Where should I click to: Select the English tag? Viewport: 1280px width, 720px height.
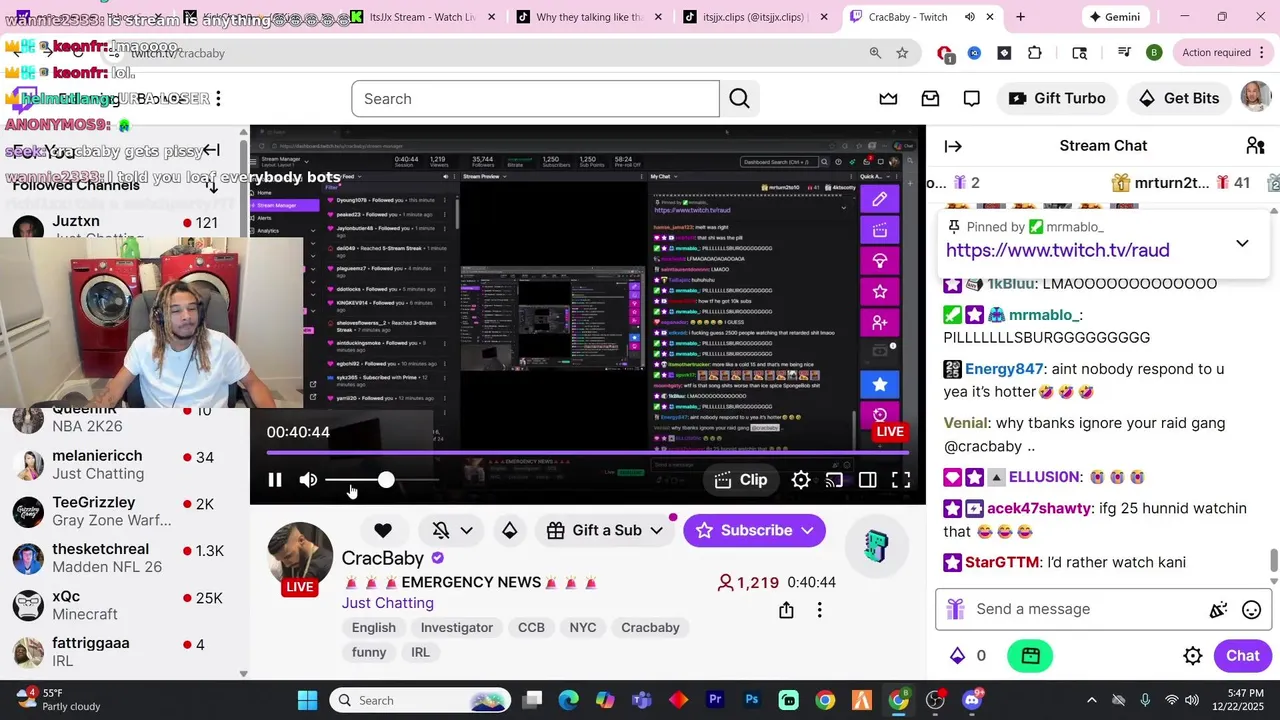pyautogui.click(x=374, y=627)
